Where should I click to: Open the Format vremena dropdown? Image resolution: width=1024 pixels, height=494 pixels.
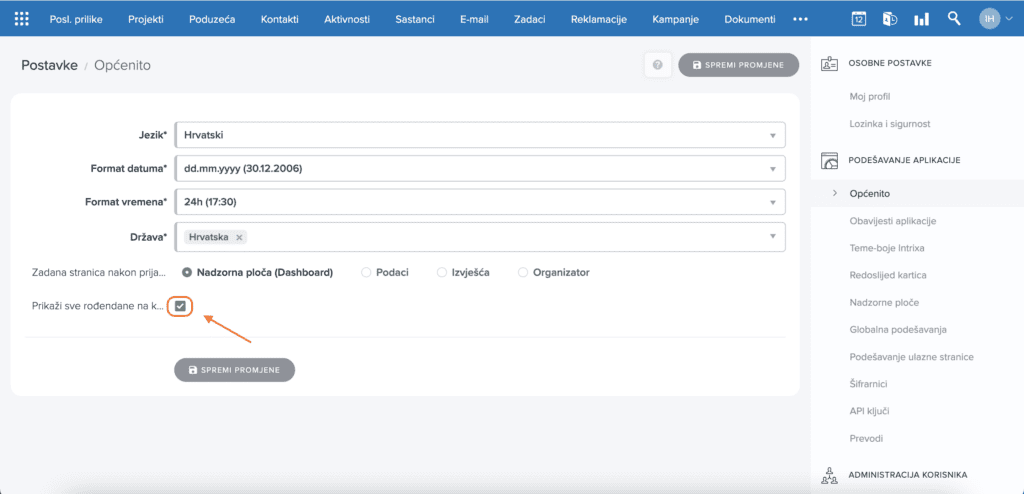[x=479, y=201]
